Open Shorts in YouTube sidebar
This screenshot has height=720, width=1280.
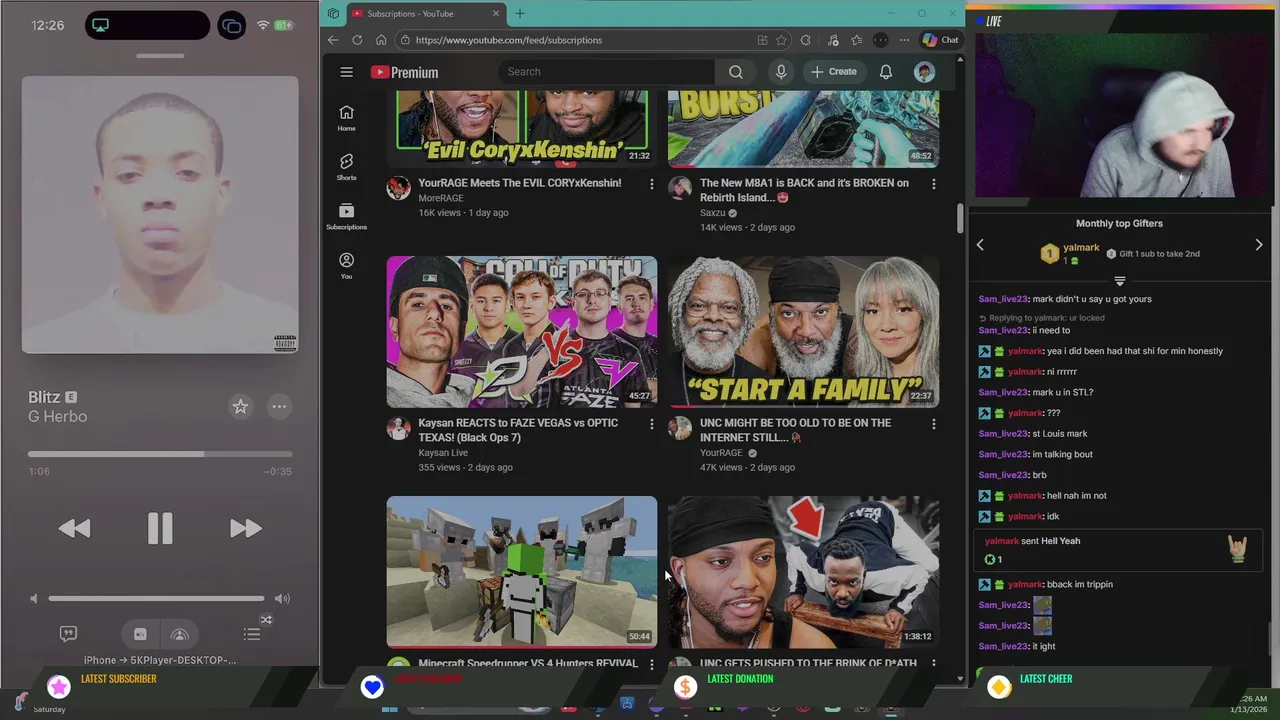346,167
